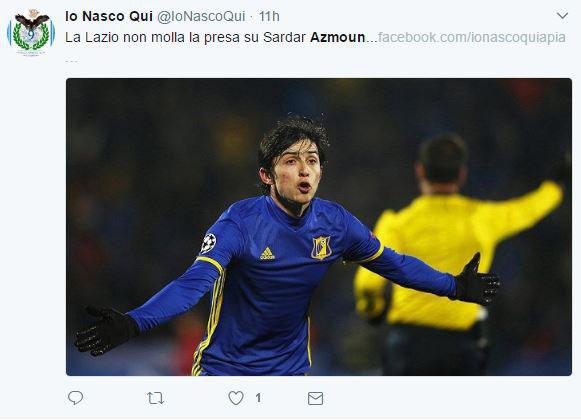Share via the envelope message icon
The height and width of the screenshot is (420, 581).
tap(315, 398)
